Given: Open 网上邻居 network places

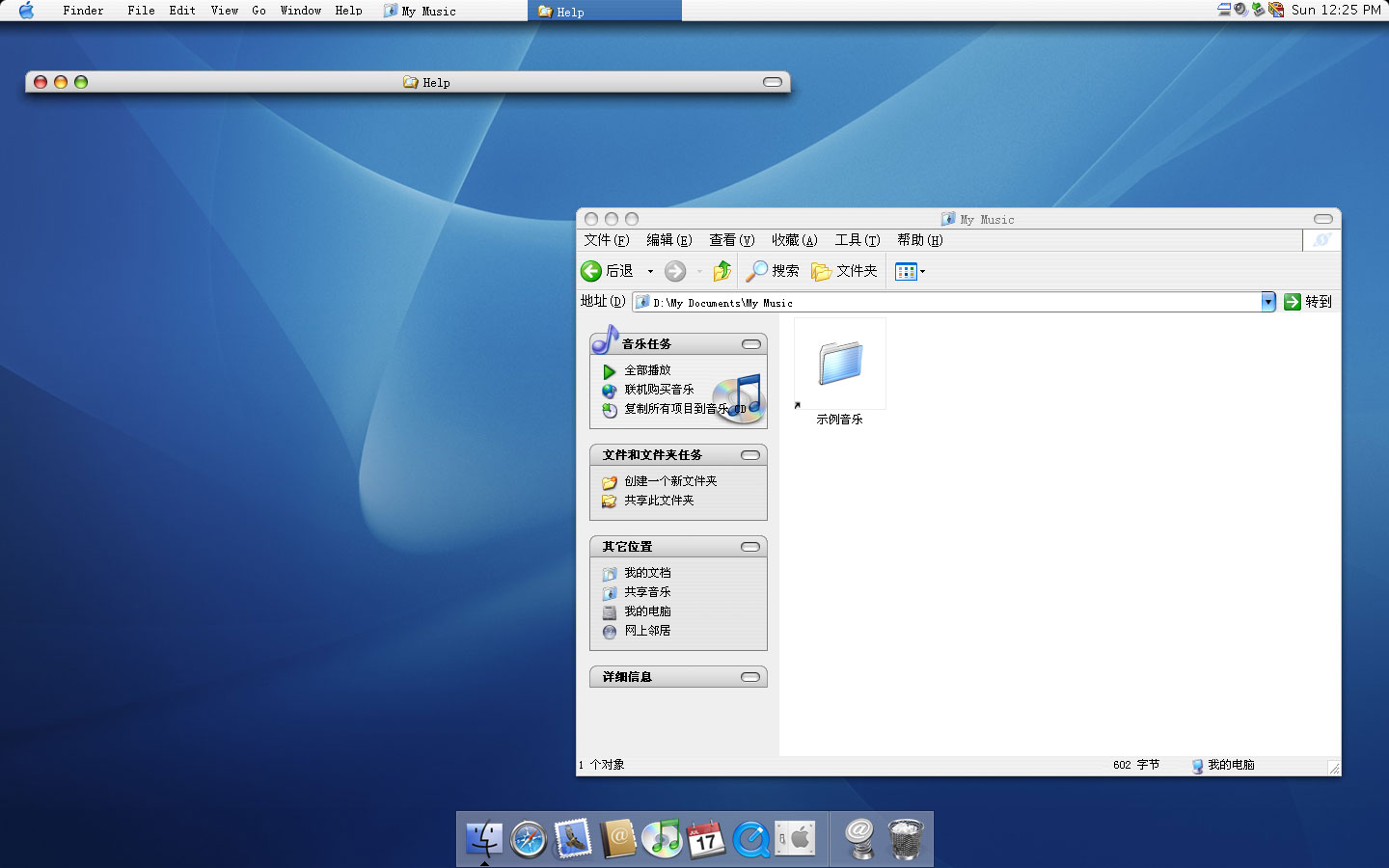Looking at the screenshot, I should 647,631.
